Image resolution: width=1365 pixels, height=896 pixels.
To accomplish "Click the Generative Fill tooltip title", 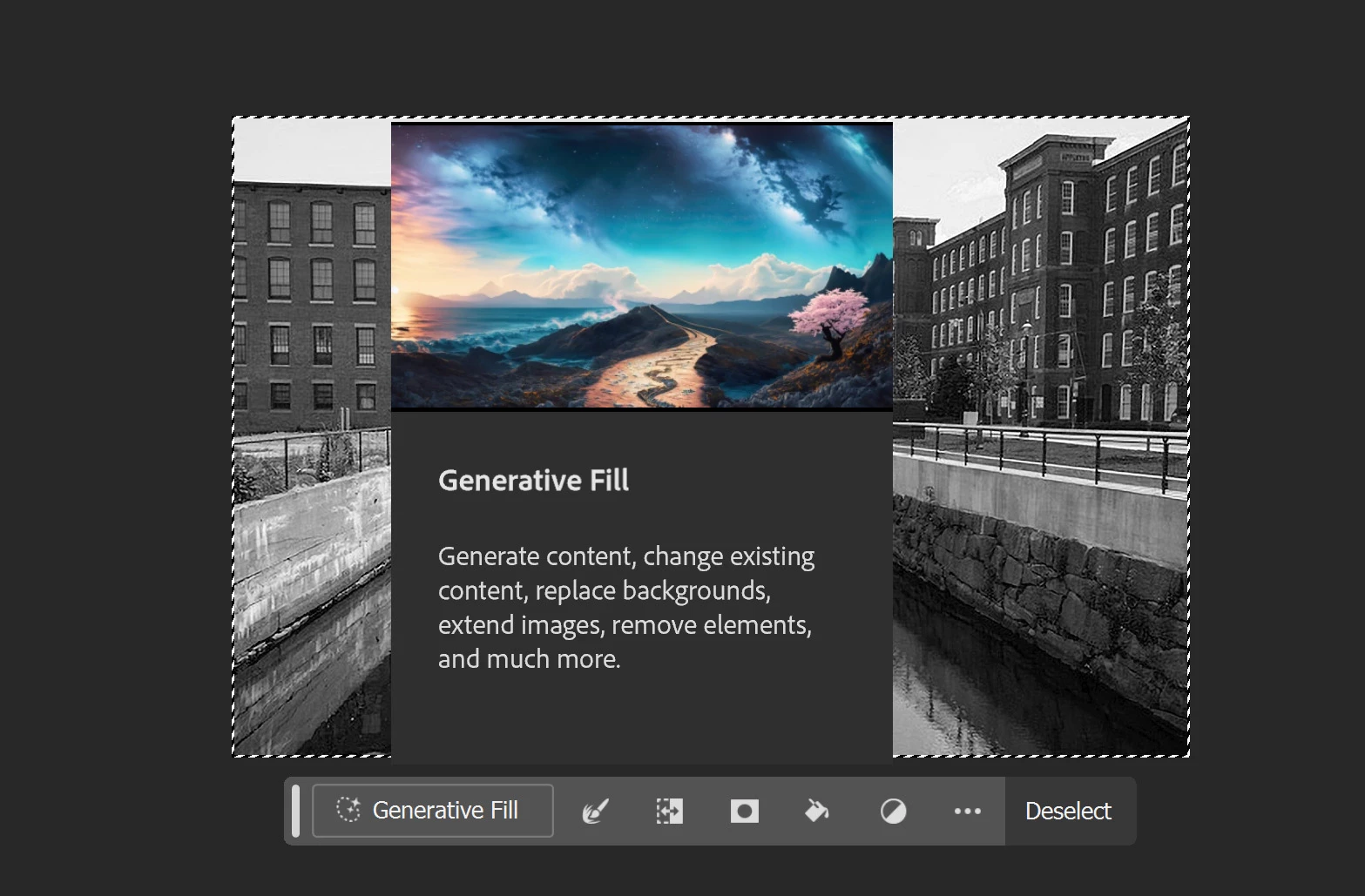I will [533, 481].
